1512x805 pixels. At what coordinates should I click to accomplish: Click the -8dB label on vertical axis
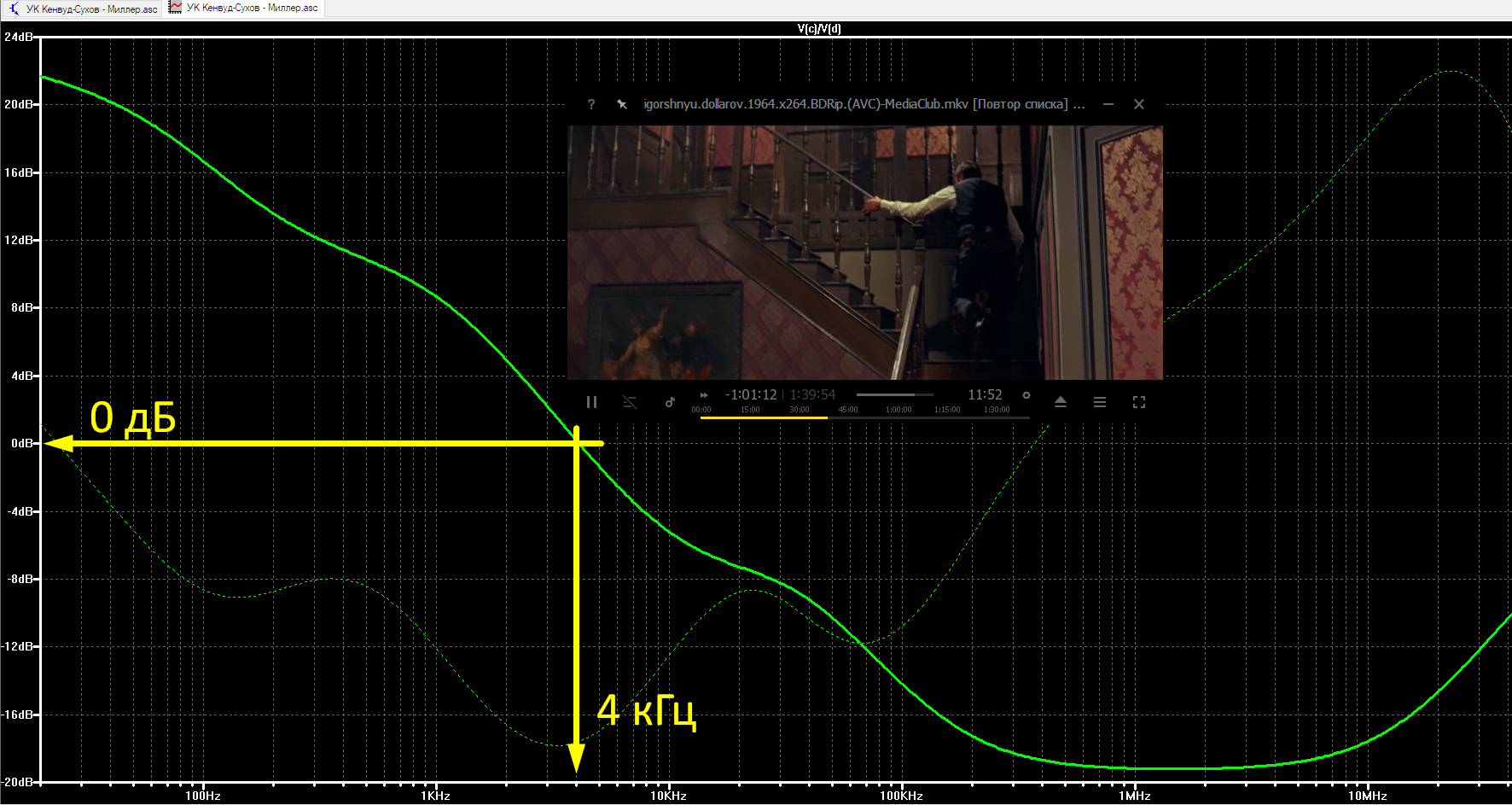(x=20, y=579)
